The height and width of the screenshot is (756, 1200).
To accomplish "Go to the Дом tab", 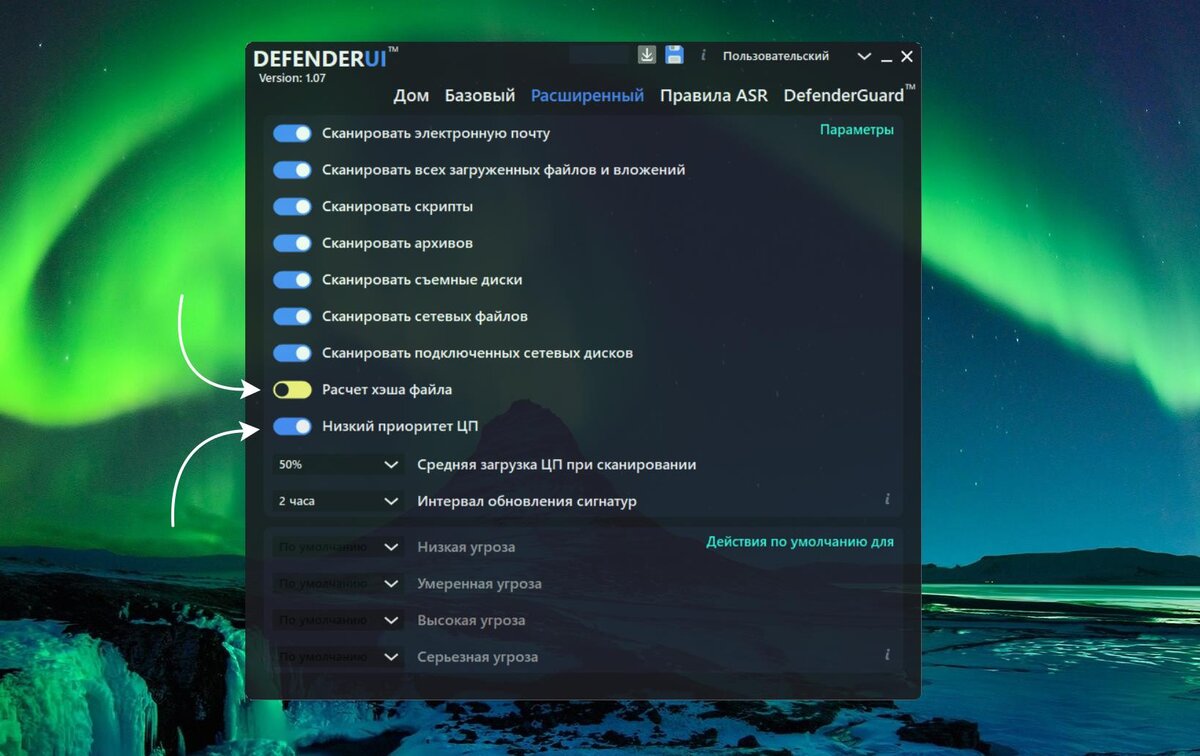I will pos(411,96).
